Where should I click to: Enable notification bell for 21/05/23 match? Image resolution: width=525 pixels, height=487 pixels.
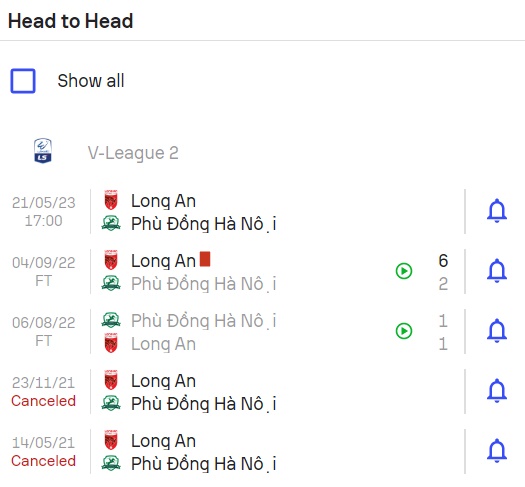pyautogui.click(x=497, y=211)
